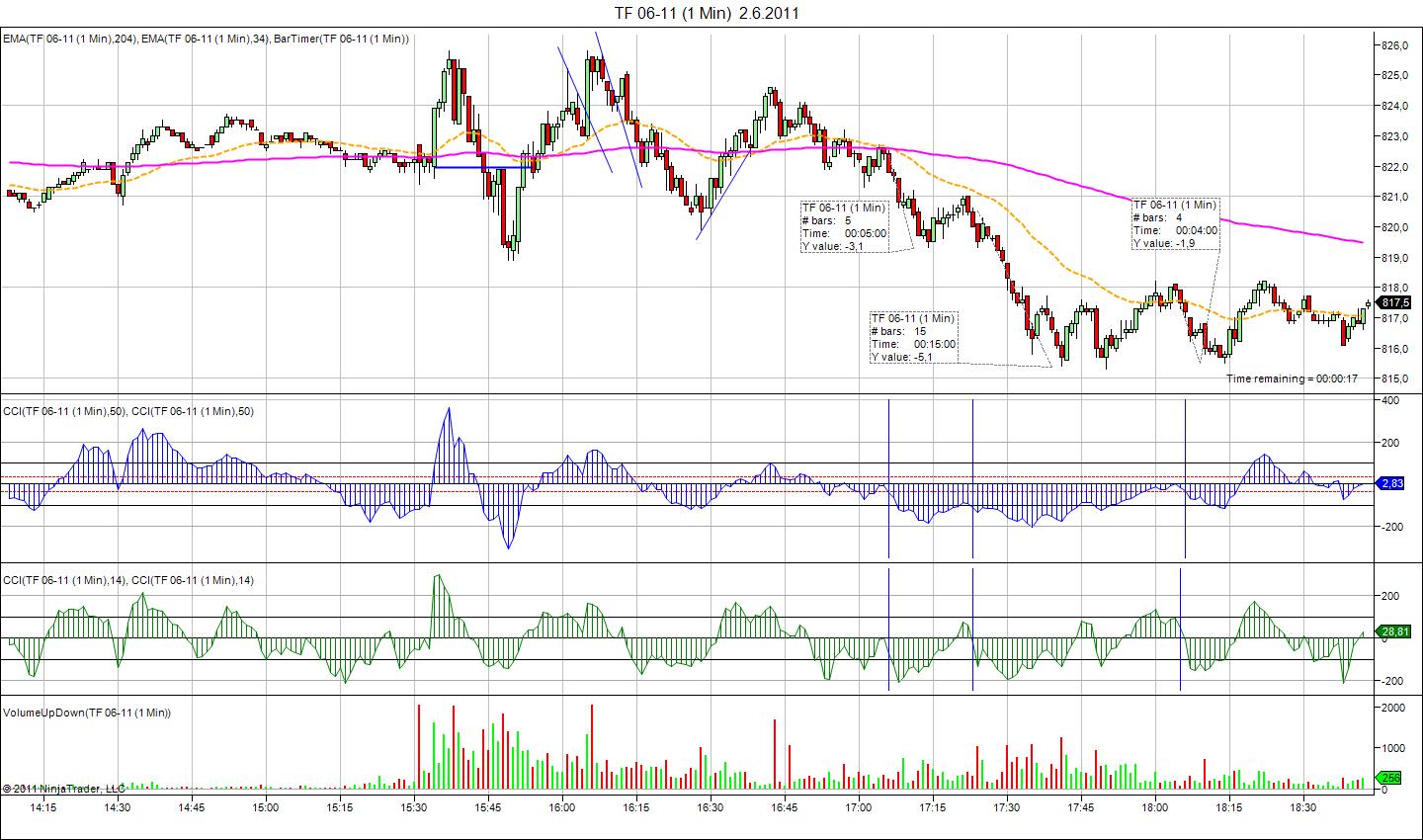Click the 17:00 time axis label
1423x840 pixels.
point(859,807)
